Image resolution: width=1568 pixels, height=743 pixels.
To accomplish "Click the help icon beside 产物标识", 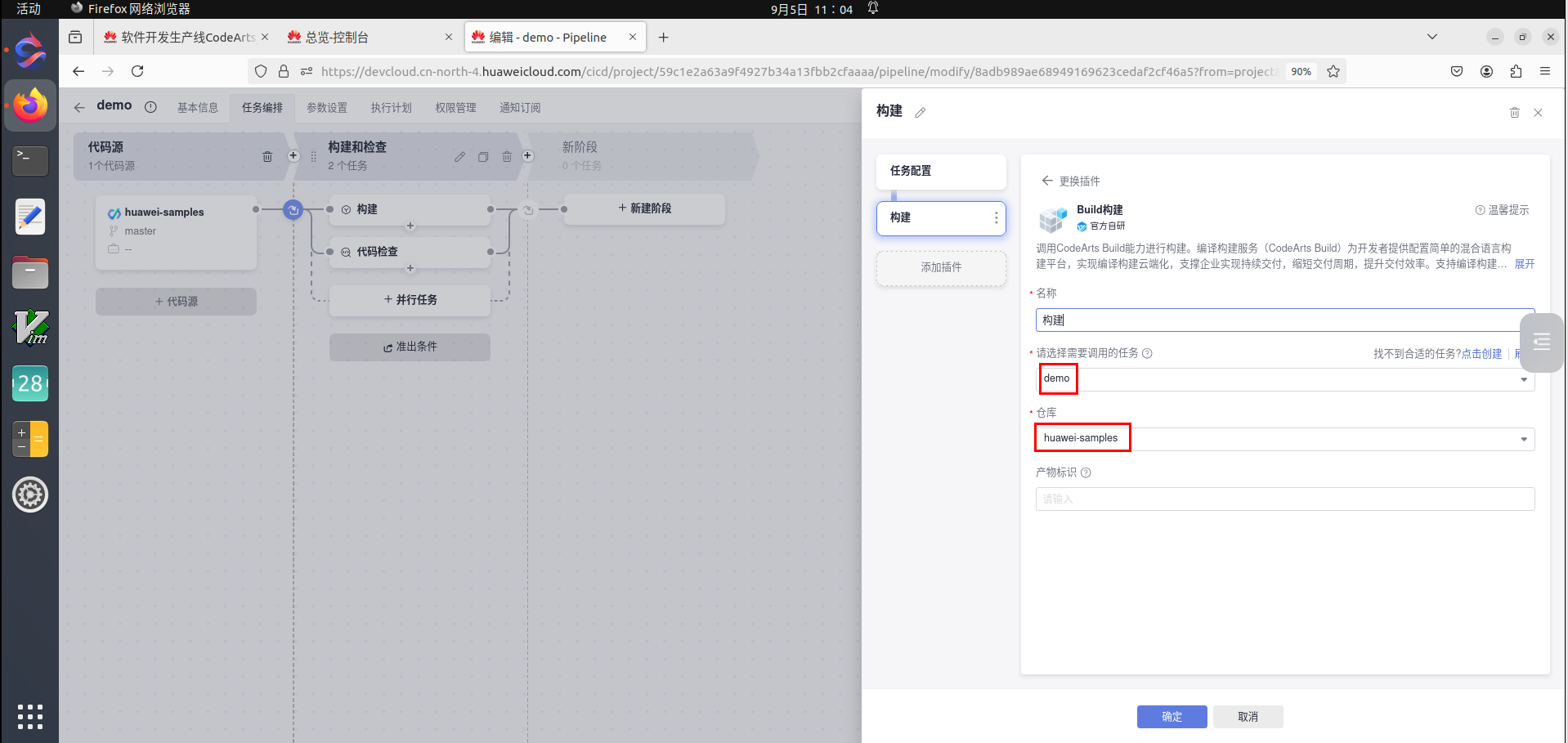I will point(1086,472).
